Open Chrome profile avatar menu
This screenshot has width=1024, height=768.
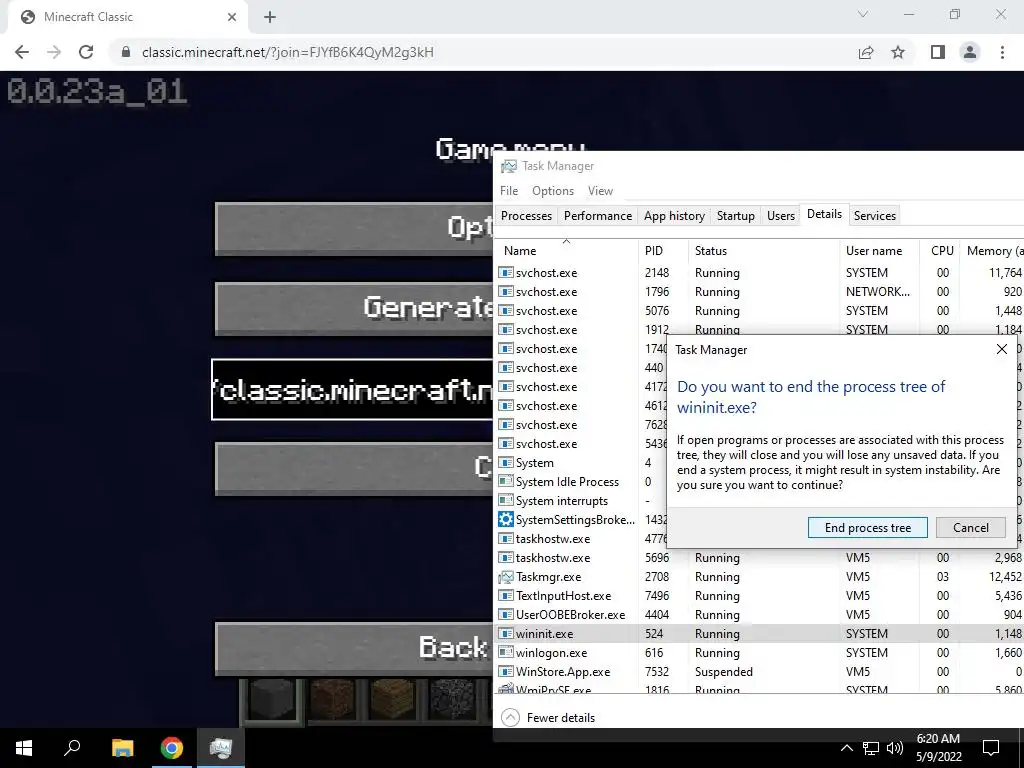970,52
